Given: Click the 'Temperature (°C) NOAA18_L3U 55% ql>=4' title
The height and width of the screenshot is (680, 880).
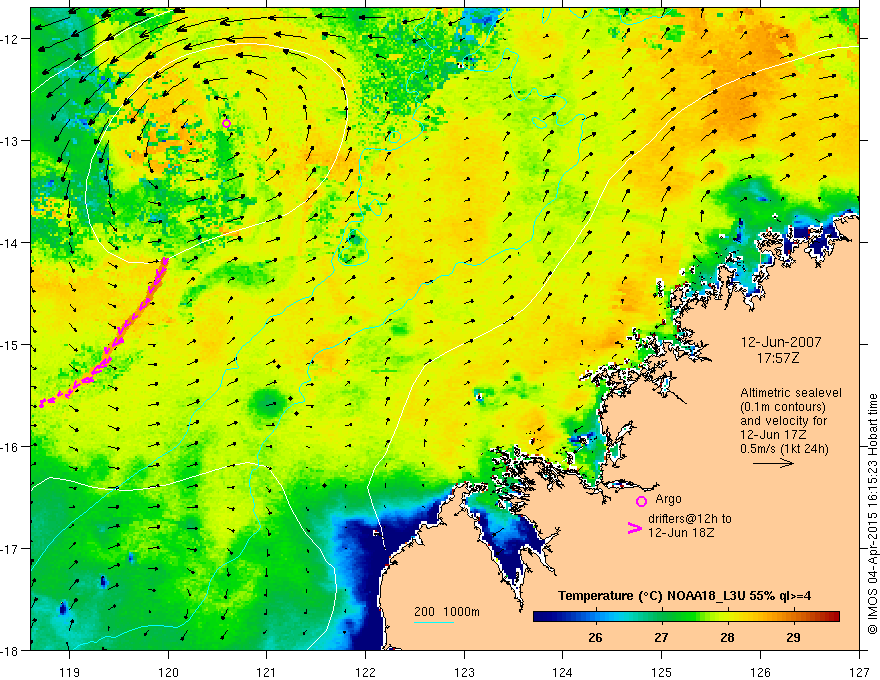Looking at the screenshot, I should (x=684, y=596).
